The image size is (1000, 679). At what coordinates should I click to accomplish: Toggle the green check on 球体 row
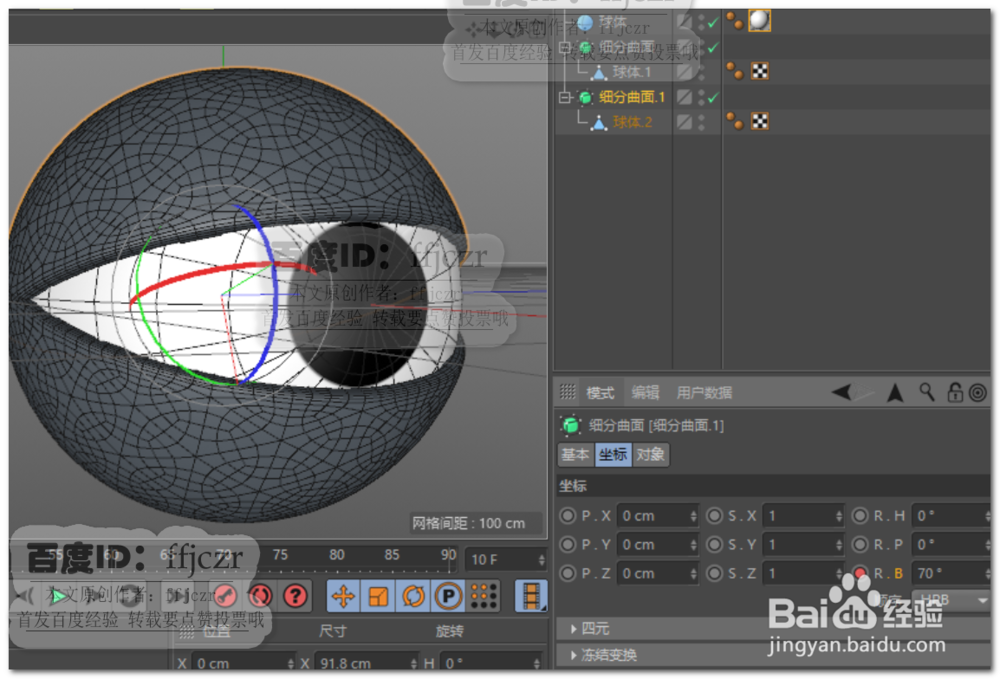click(x=713, y=22)
